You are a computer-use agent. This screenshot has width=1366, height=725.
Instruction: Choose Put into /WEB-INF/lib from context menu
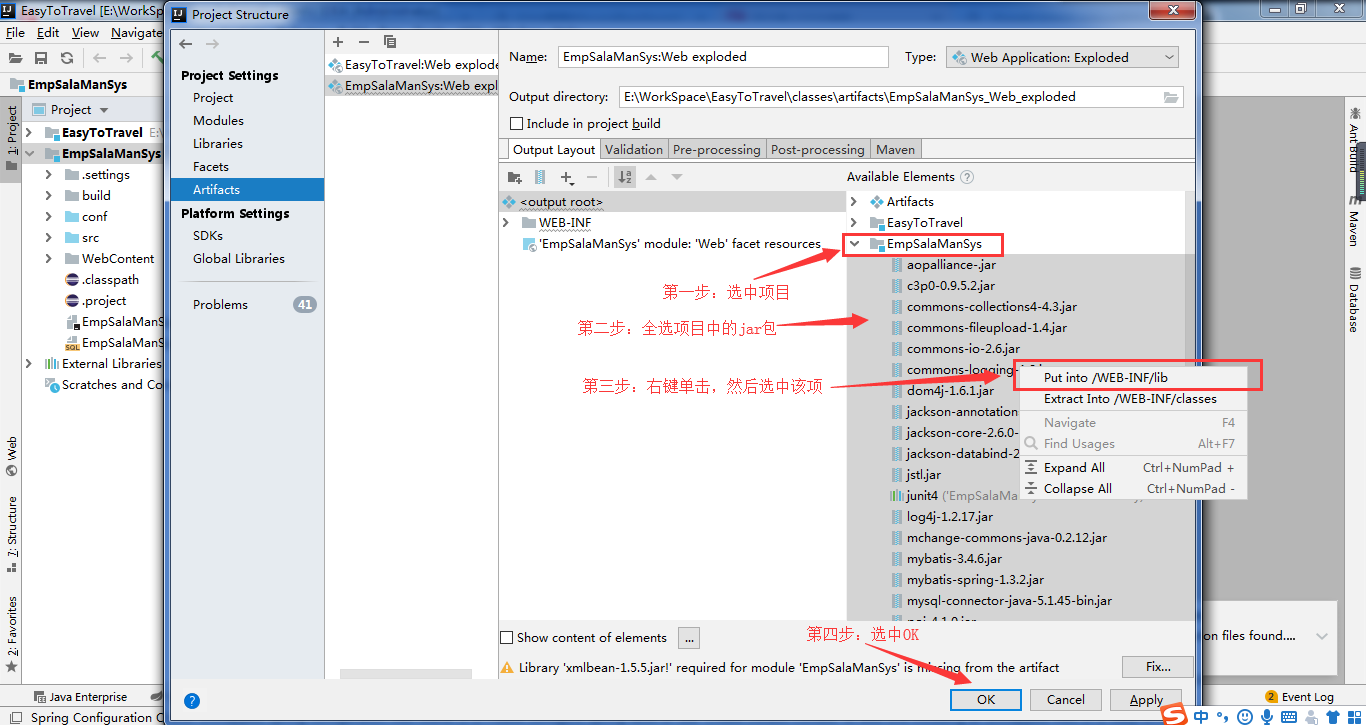coord(1133,378)
